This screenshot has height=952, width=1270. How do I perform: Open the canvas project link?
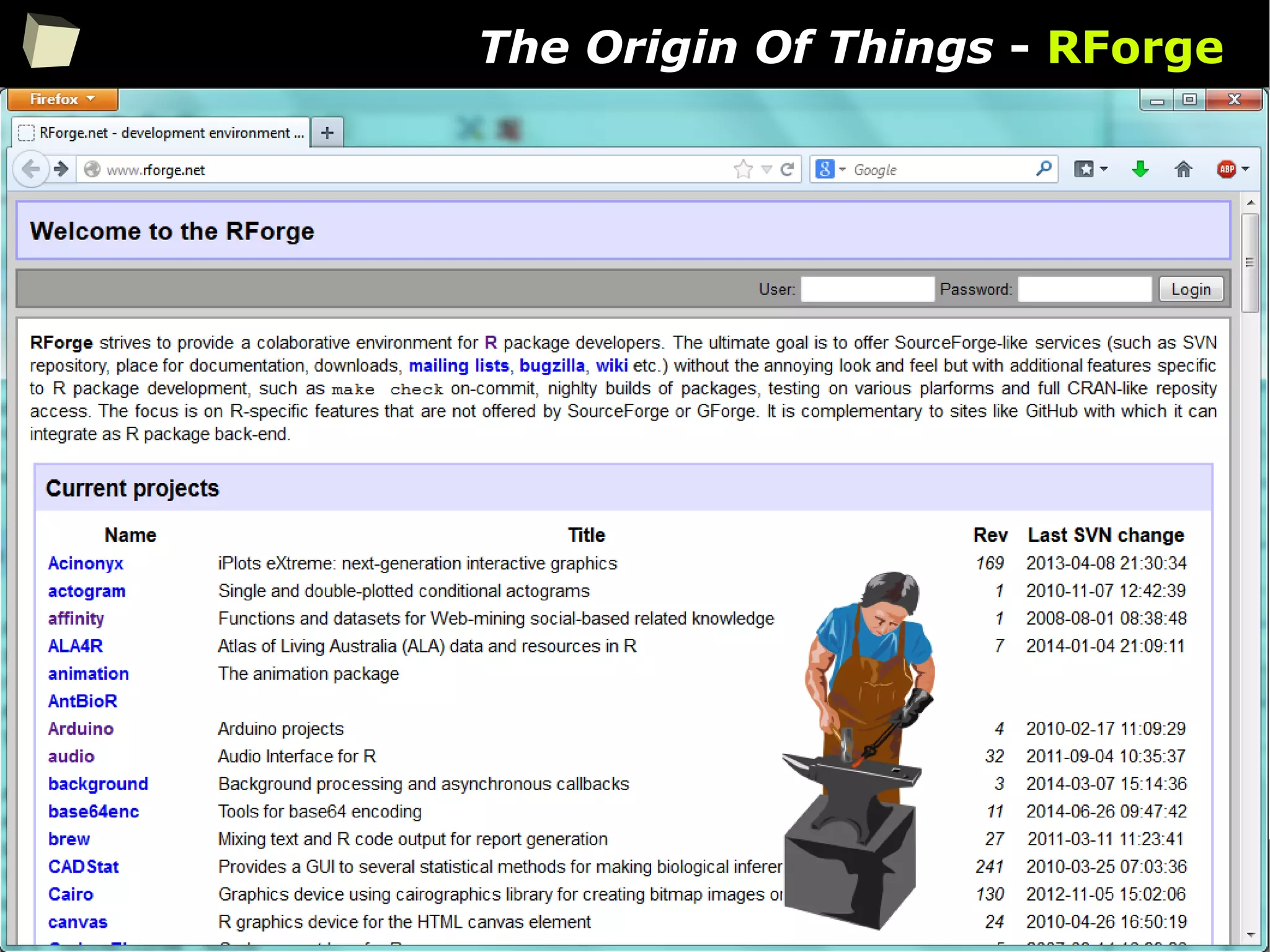click(78, 922)
